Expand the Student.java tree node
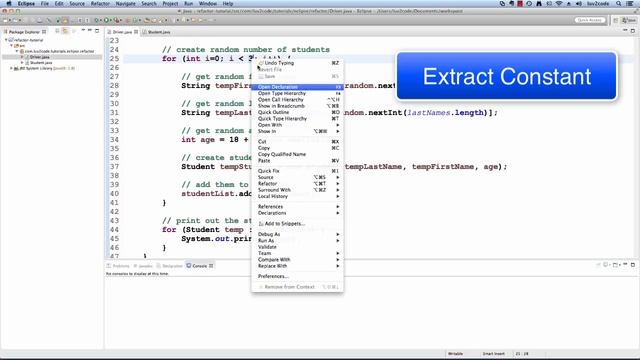This screenshot has width=640, height=360. point(22,63)
